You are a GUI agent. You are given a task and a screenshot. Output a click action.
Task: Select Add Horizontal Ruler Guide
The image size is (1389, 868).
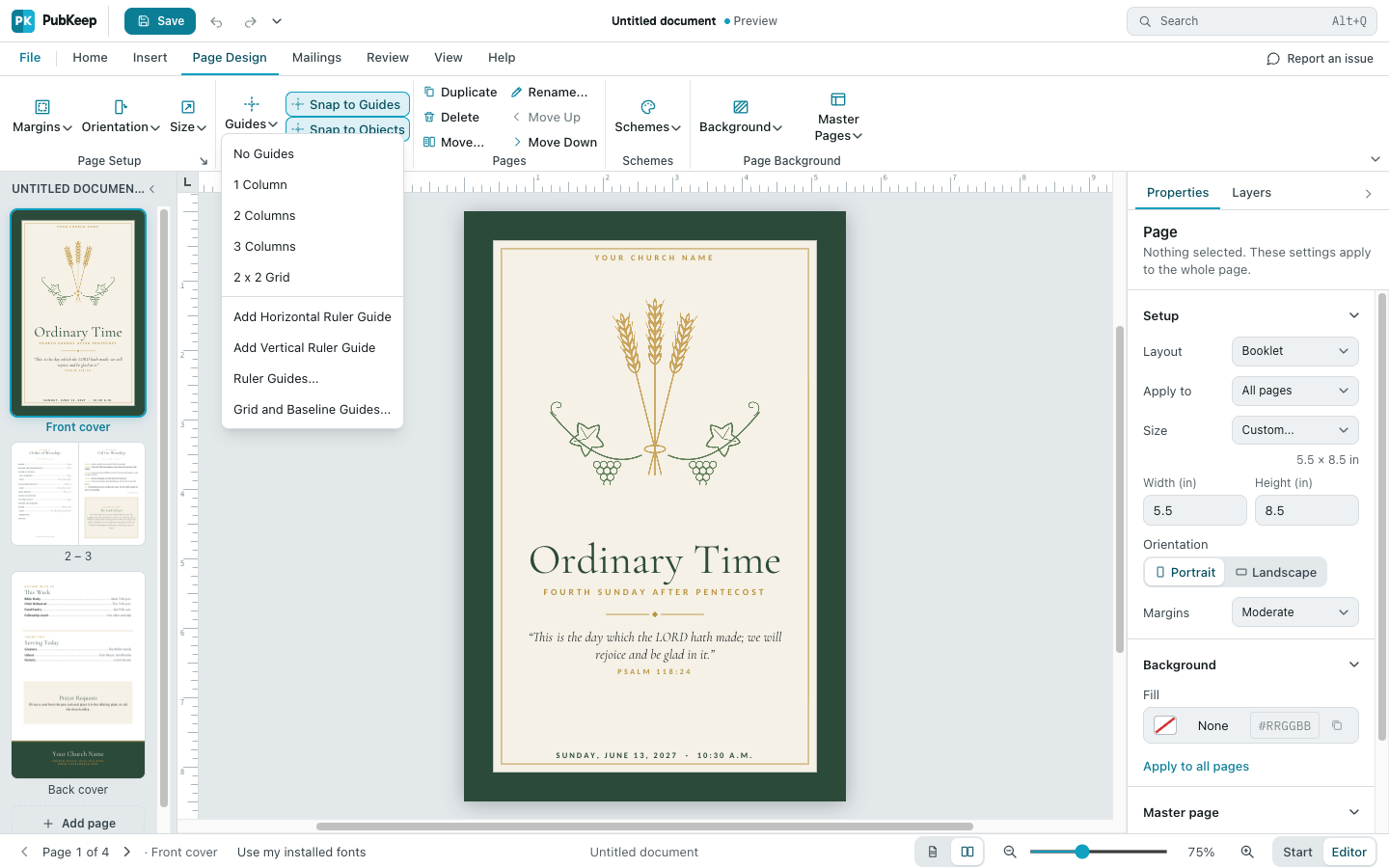313,317
